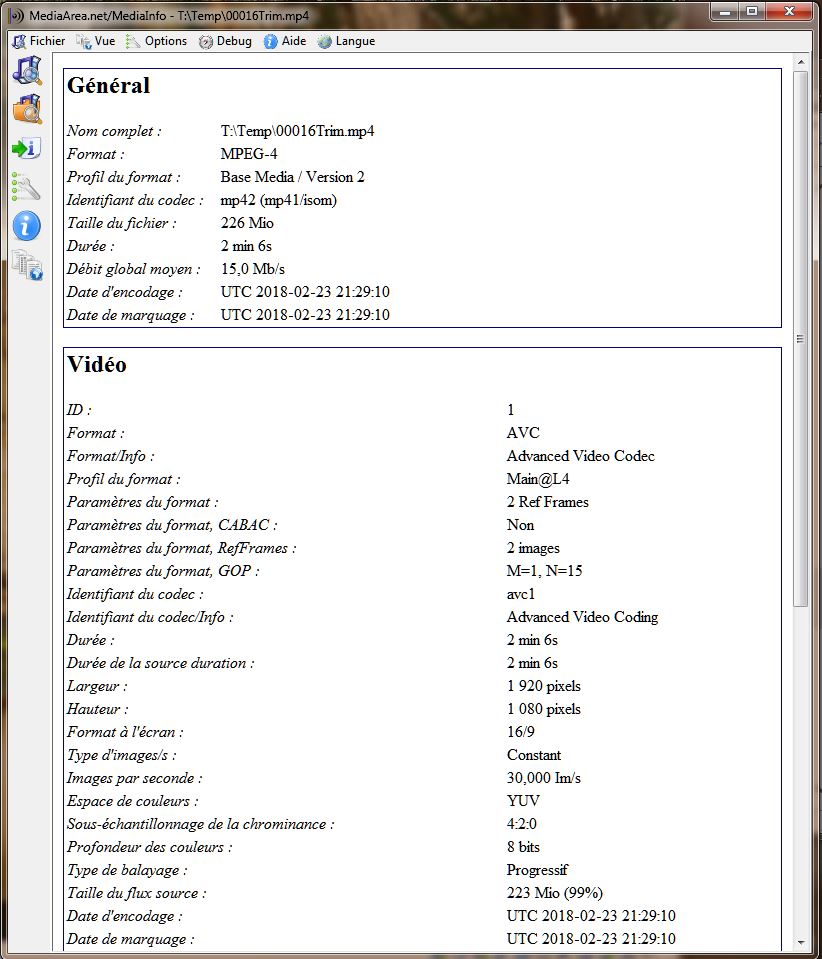Click the vertical scrollbar thumb
The height and width of the screenshot is (959, 822).
(x=800, y=339)
